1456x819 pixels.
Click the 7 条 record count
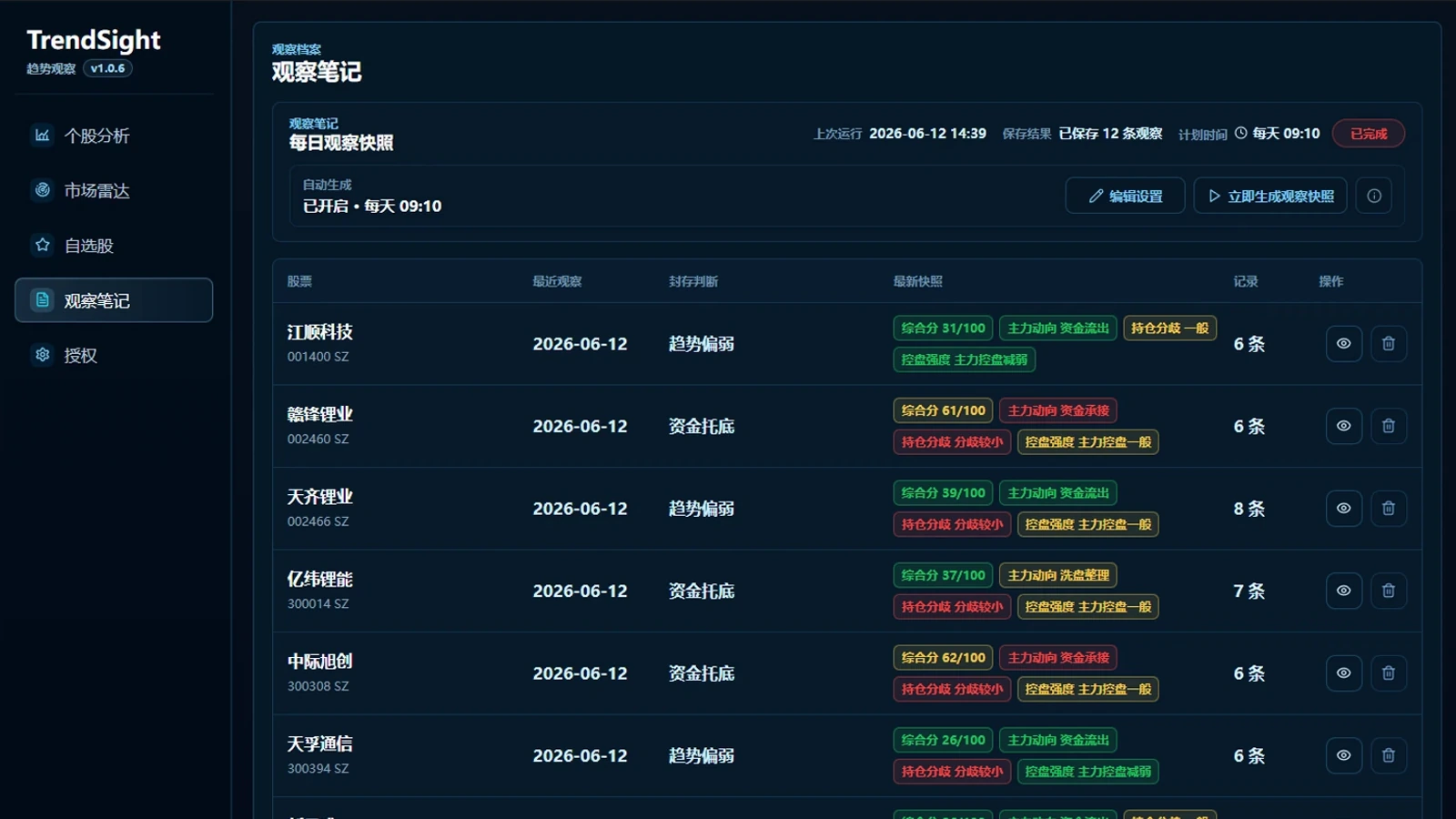1249,591
